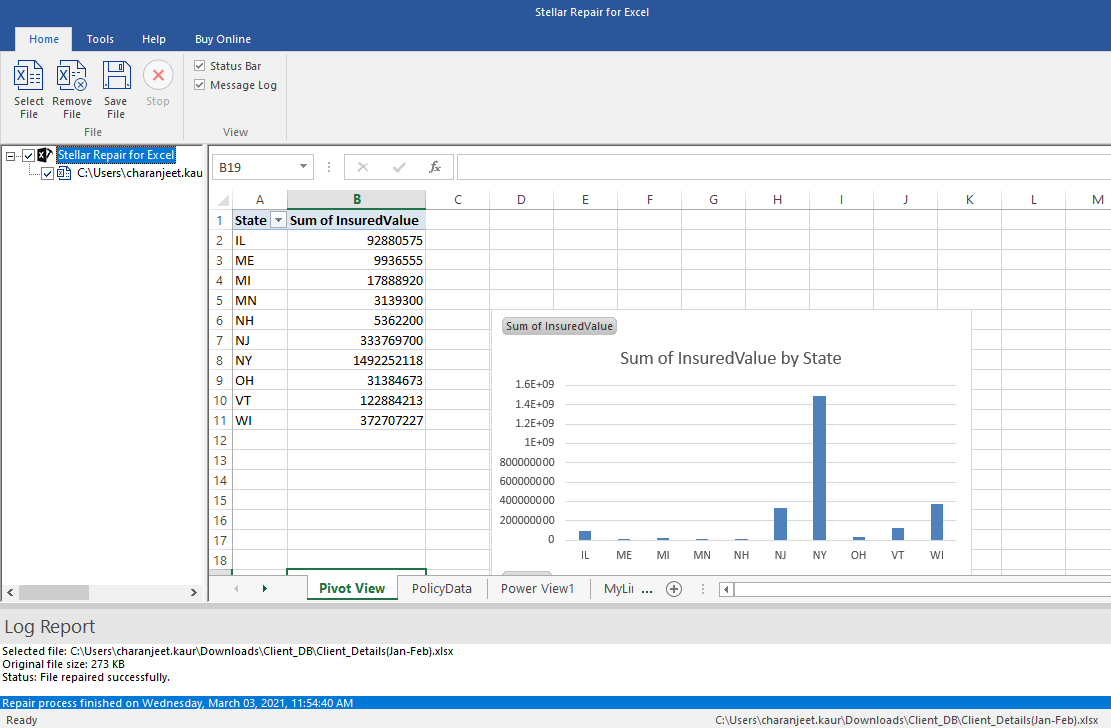Screen dimensions: 1111x728
Task: Click the formula bar cancel X icon
Action: [x=363, y=167]
